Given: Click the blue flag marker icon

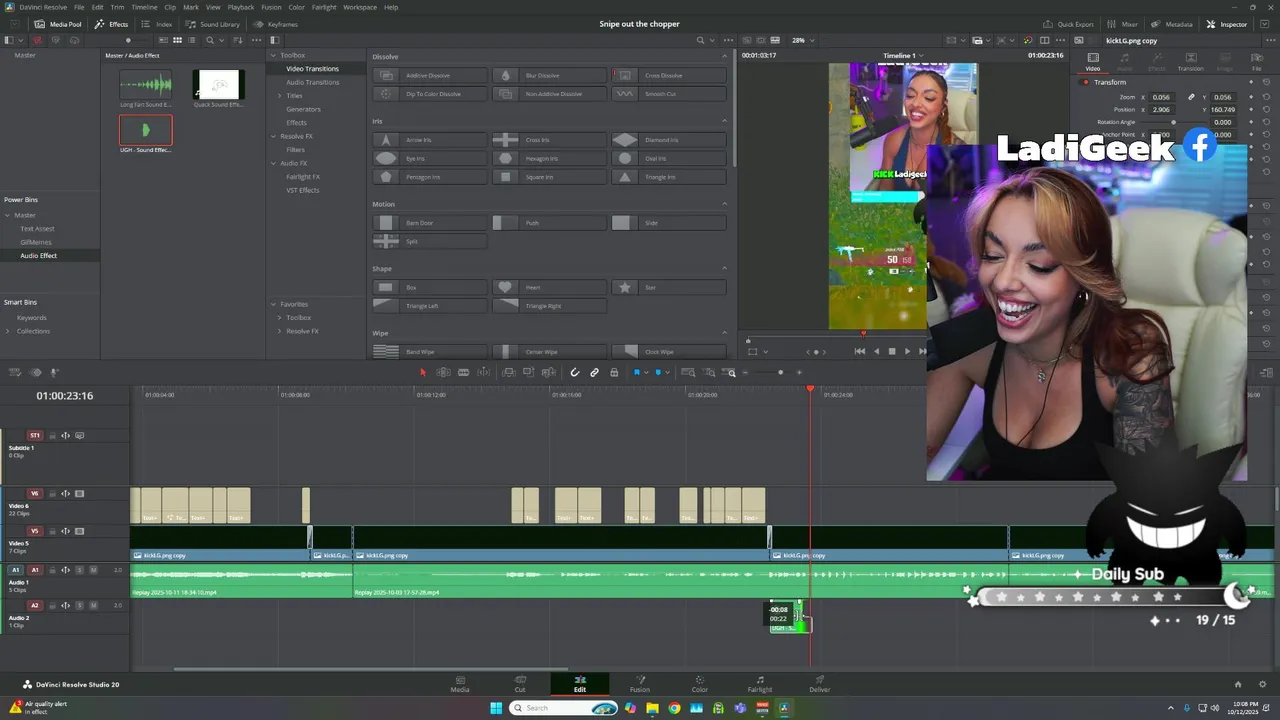Looking at the screenshot, I should (x=637, y=372).
